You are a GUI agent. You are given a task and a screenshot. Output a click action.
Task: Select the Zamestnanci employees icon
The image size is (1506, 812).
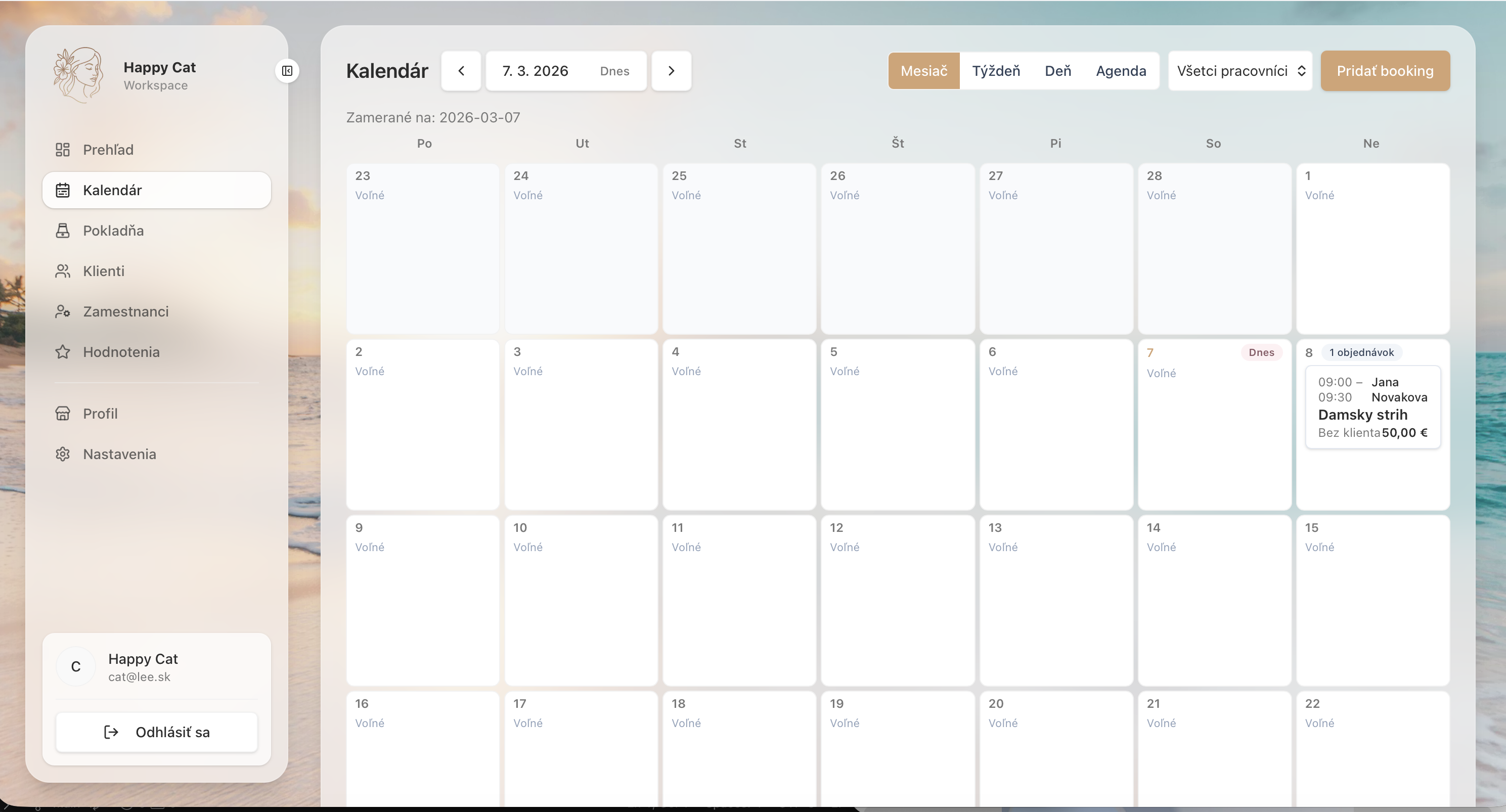63,311
